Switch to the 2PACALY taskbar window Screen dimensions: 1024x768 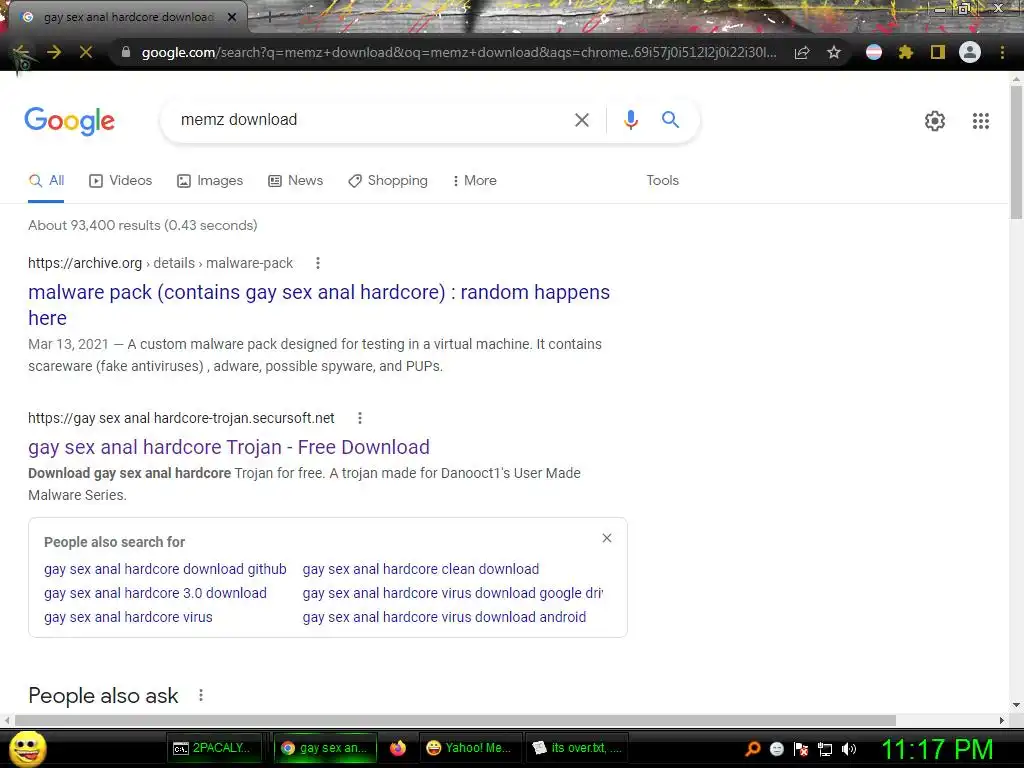click(213, 748)
